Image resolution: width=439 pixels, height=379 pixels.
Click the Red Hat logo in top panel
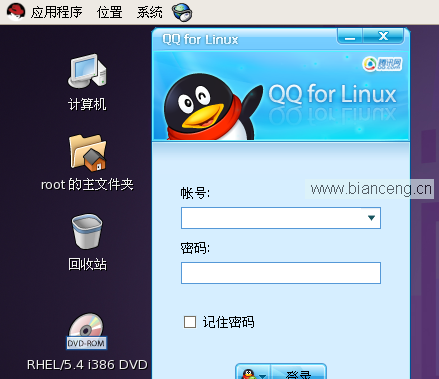coord(16,12)
